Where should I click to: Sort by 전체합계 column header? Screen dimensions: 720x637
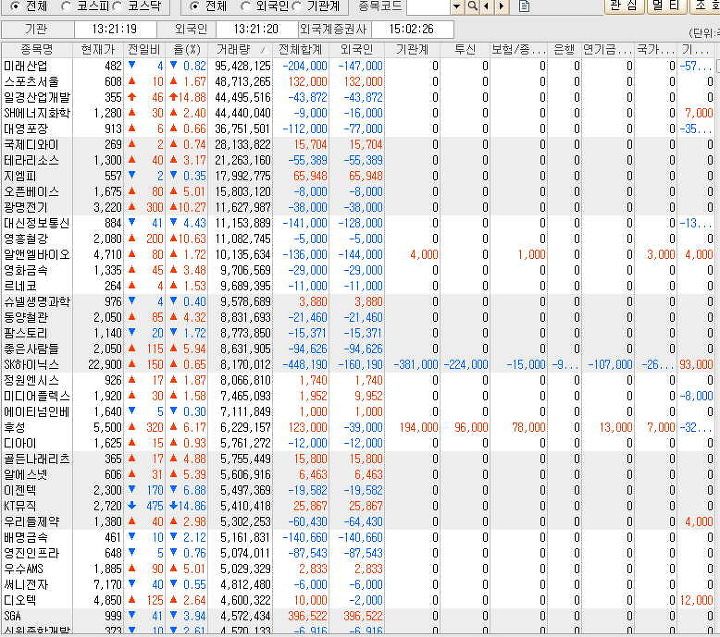tap(300, 49)
